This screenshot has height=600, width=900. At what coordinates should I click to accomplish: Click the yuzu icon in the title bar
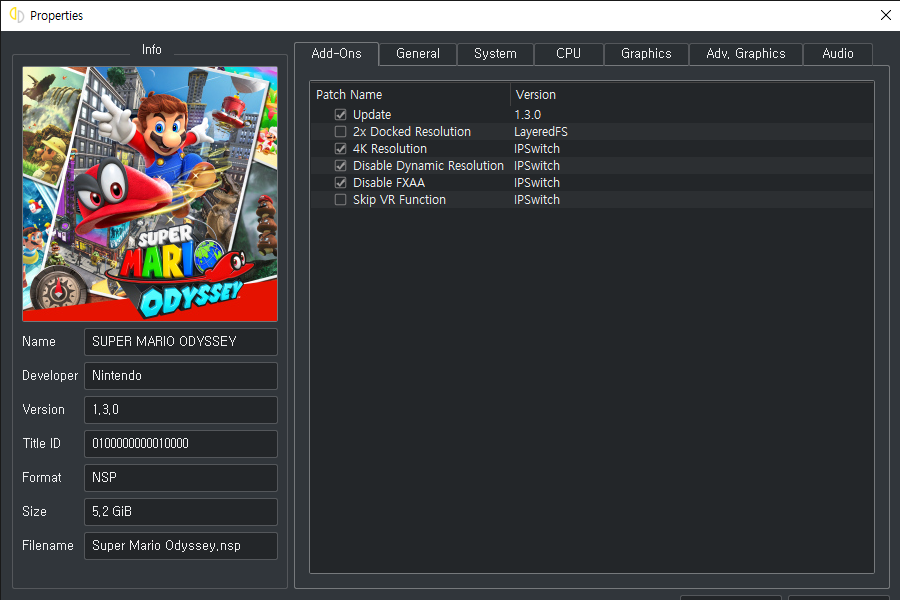point(17,15)
